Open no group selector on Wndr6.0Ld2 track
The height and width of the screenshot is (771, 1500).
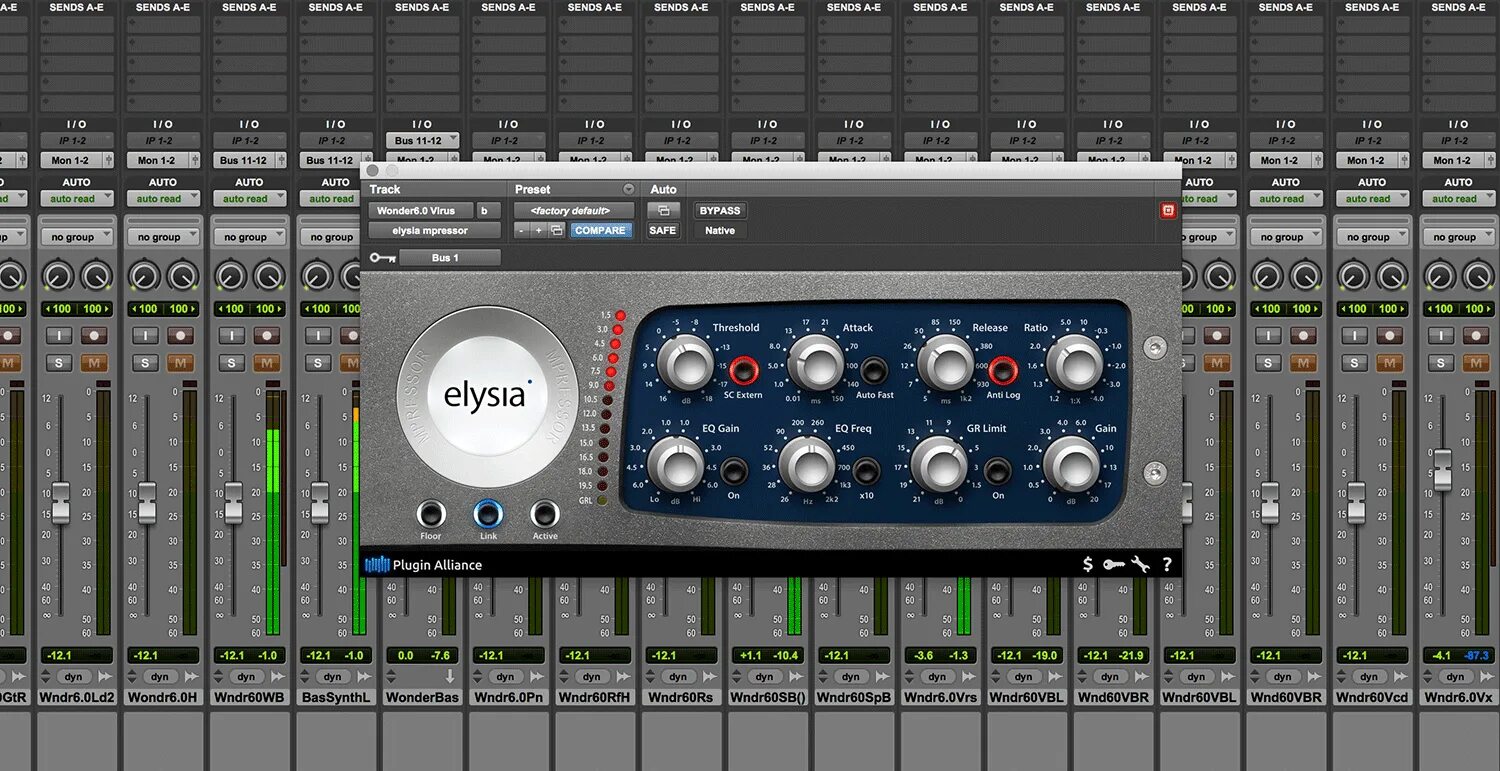(x=77, y=237)
